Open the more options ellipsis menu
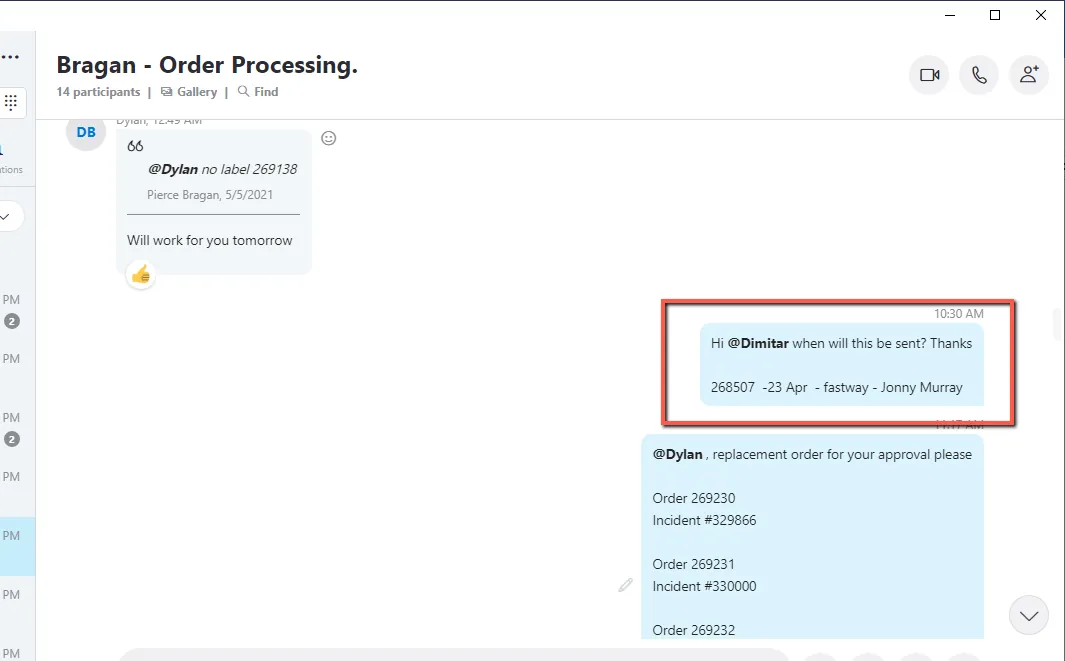Image resolution: width=1065 pixels, height=661 pixels. pyautogui.click(x=10, y=57)
